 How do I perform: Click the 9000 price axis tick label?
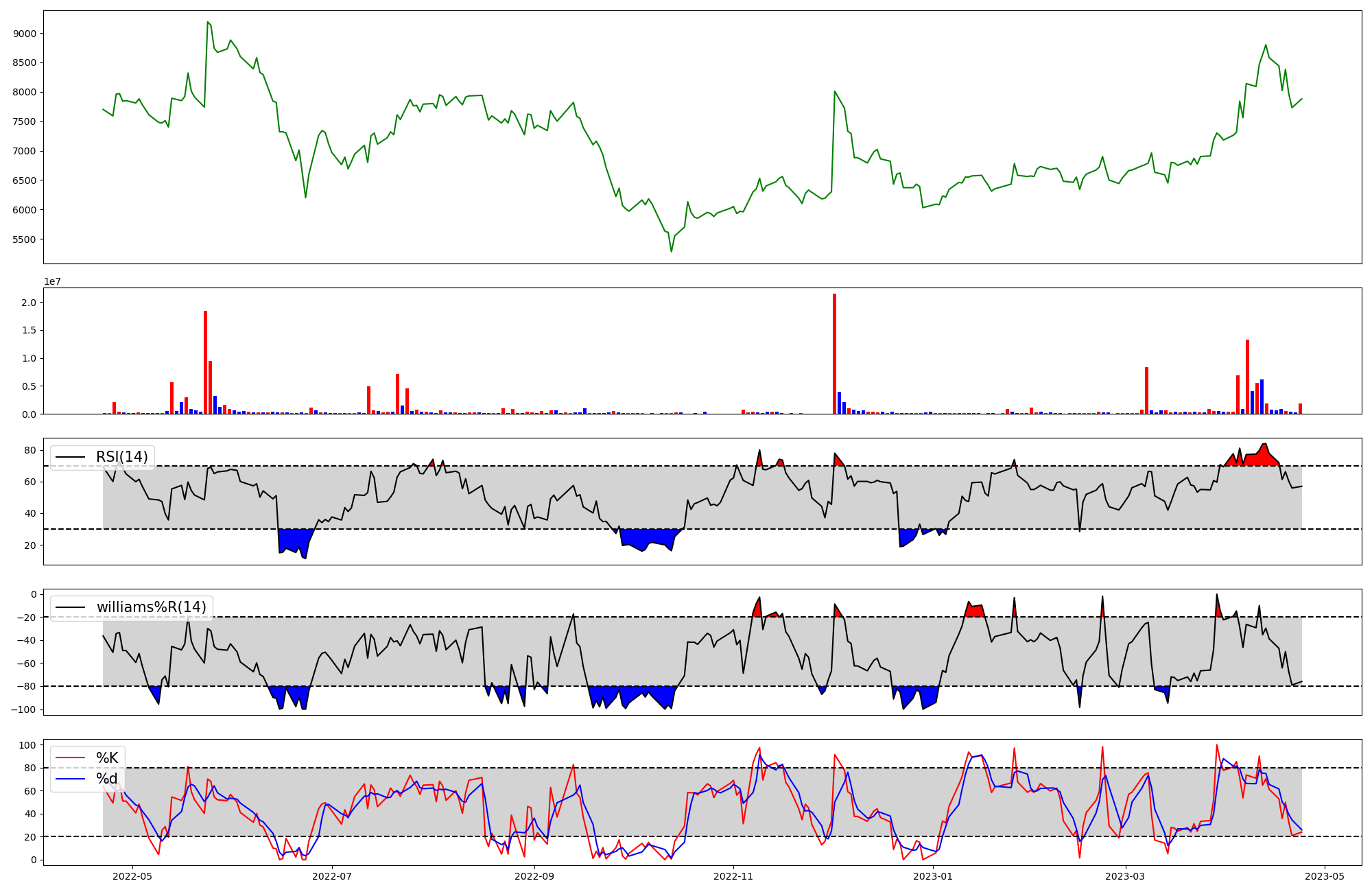pyautogui.click(x=25, y=34)
